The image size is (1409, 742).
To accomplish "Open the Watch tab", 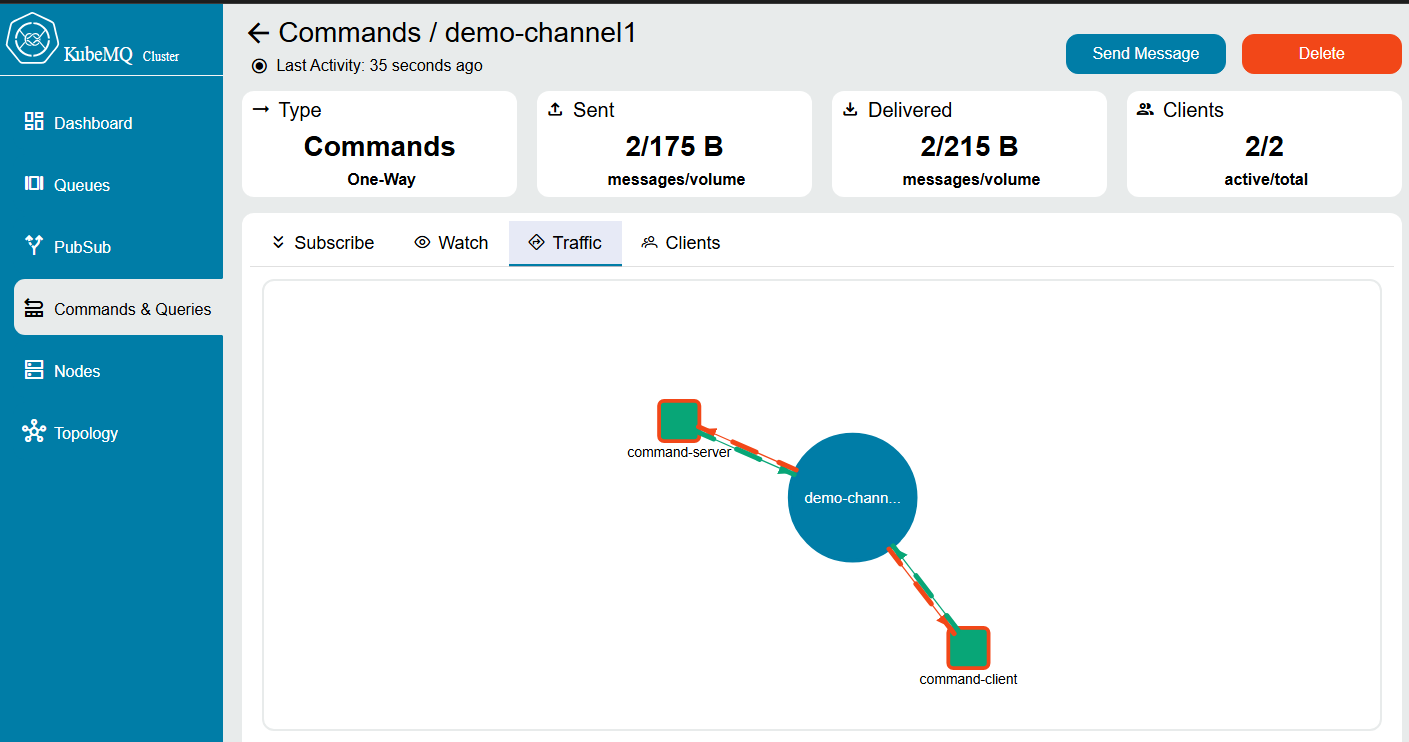I will point(451,243).
